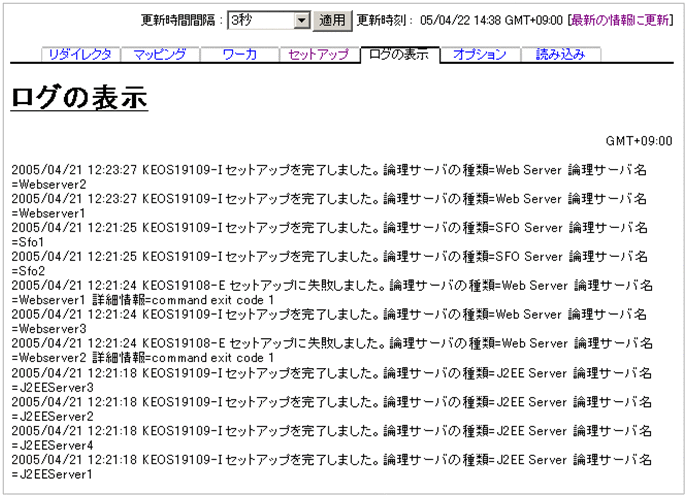The height and width of the screenshot is (497, 687).
Task: Open the 更新時間間隔 dropdown showing 3秒
Action: coord(269,20)
